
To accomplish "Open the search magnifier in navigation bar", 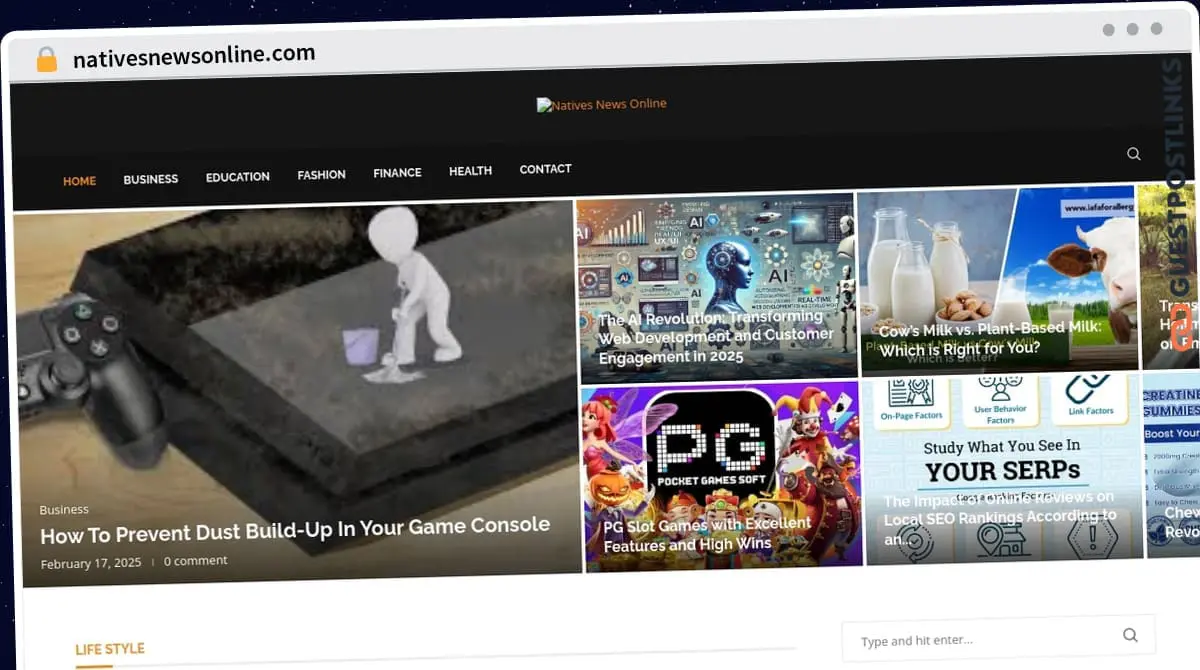I will [x=1133, y=154].
